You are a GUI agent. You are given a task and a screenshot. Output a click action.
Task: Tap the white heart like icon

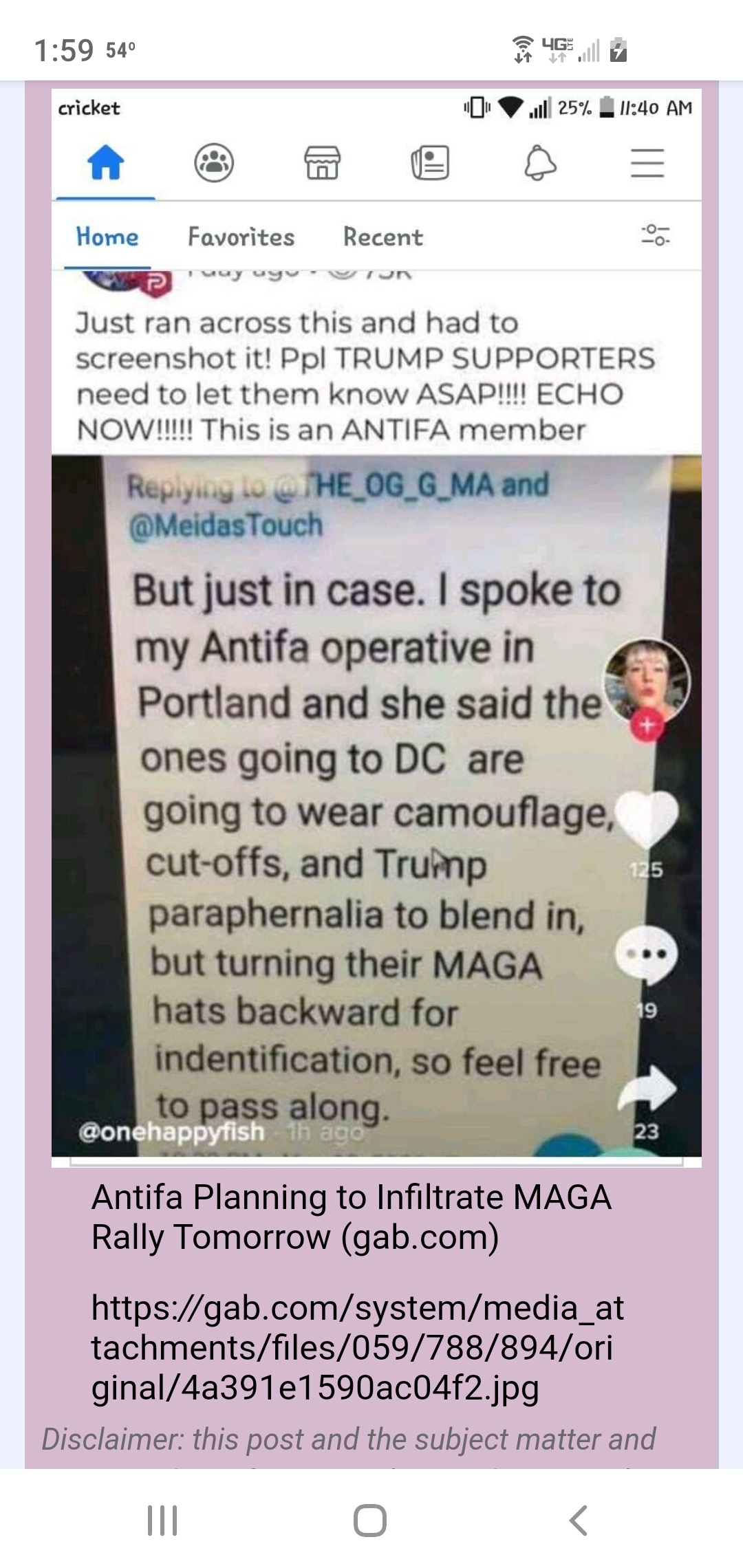[646, 818]
